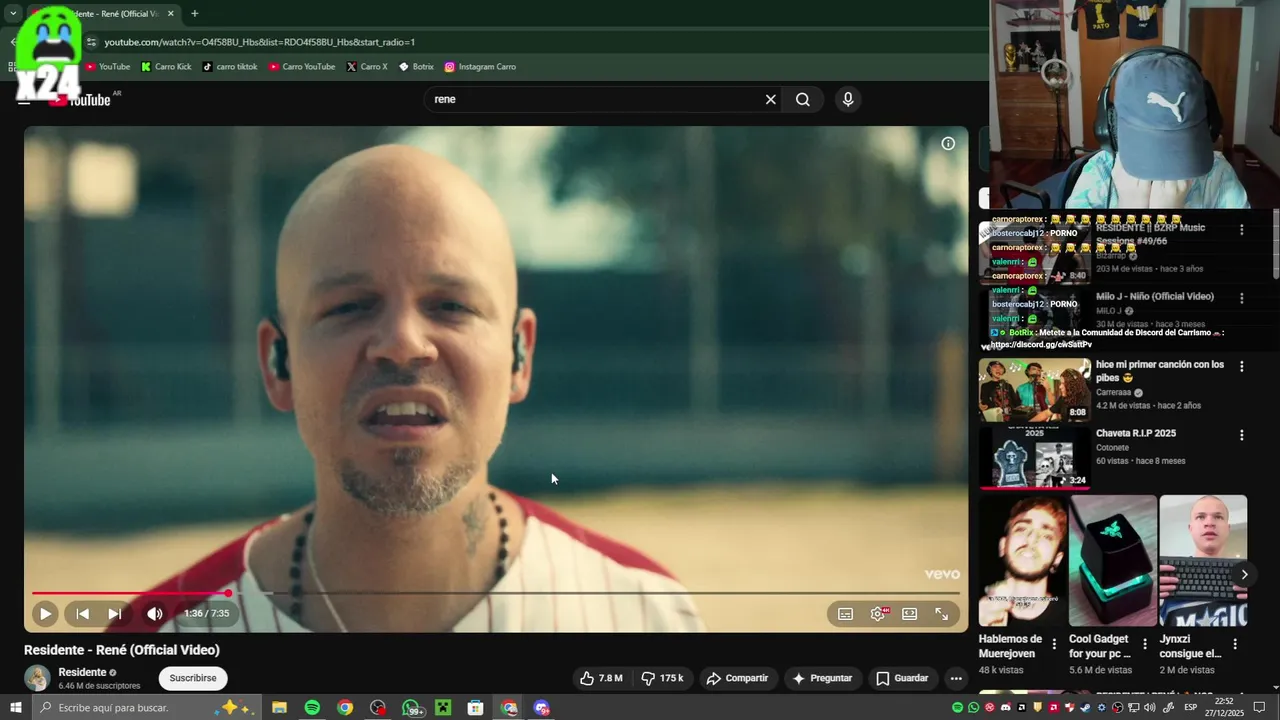Open the Botrix bookmark
1280x720 pixels.
[x=416, y=67]
